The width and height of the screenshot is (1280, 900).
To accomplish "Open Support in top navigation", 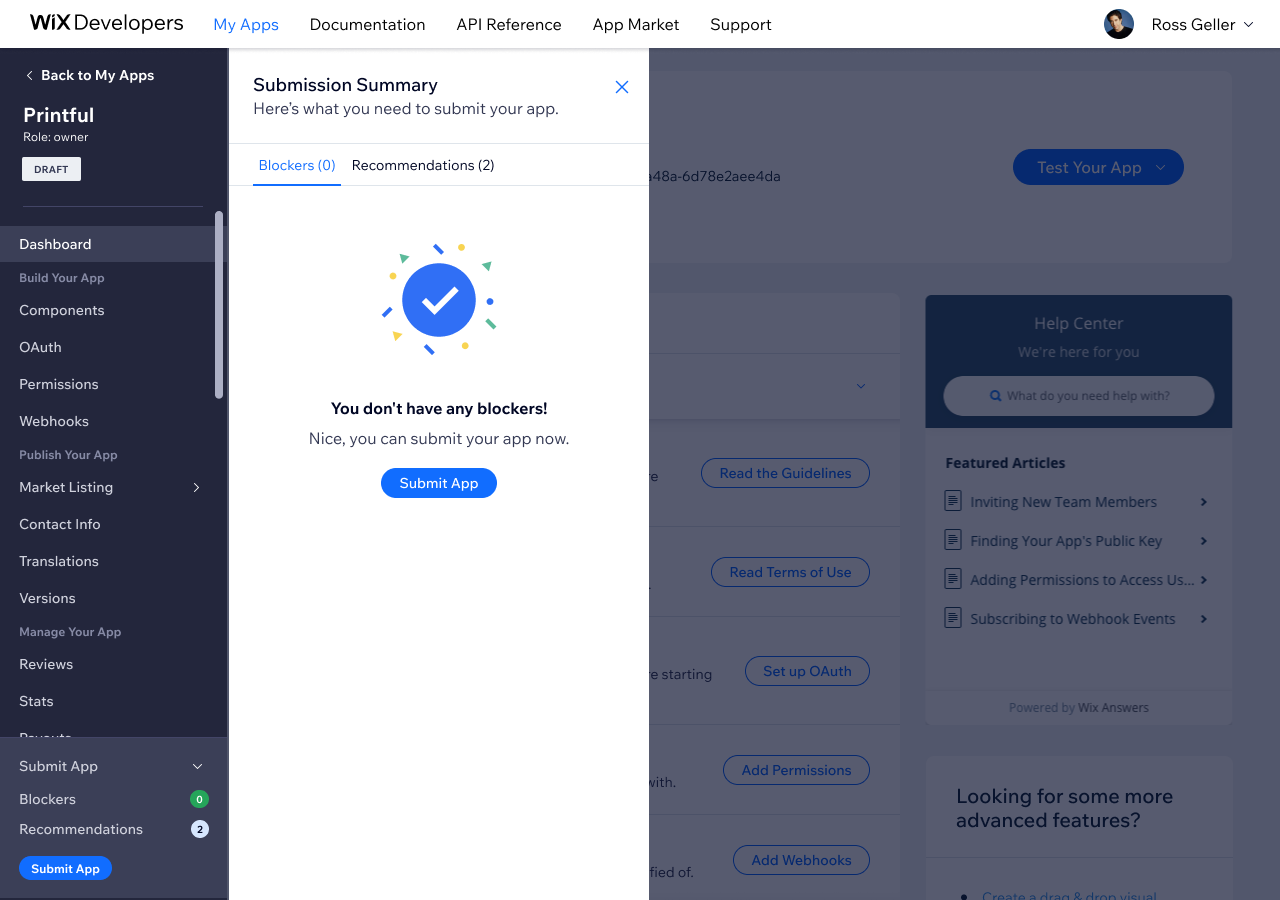I will coord(741,24).
